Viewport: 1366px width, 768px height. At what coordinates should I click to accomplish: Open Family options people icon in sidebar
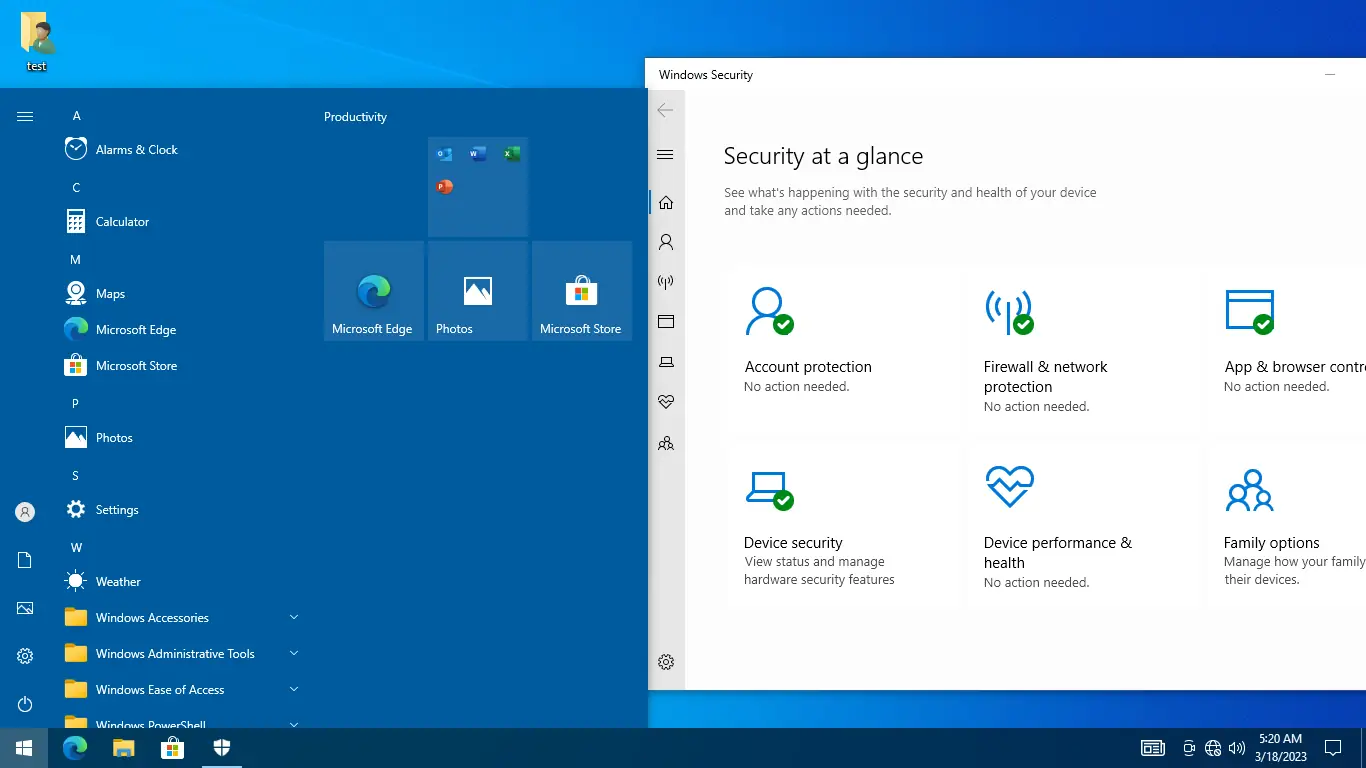(666, 443)
